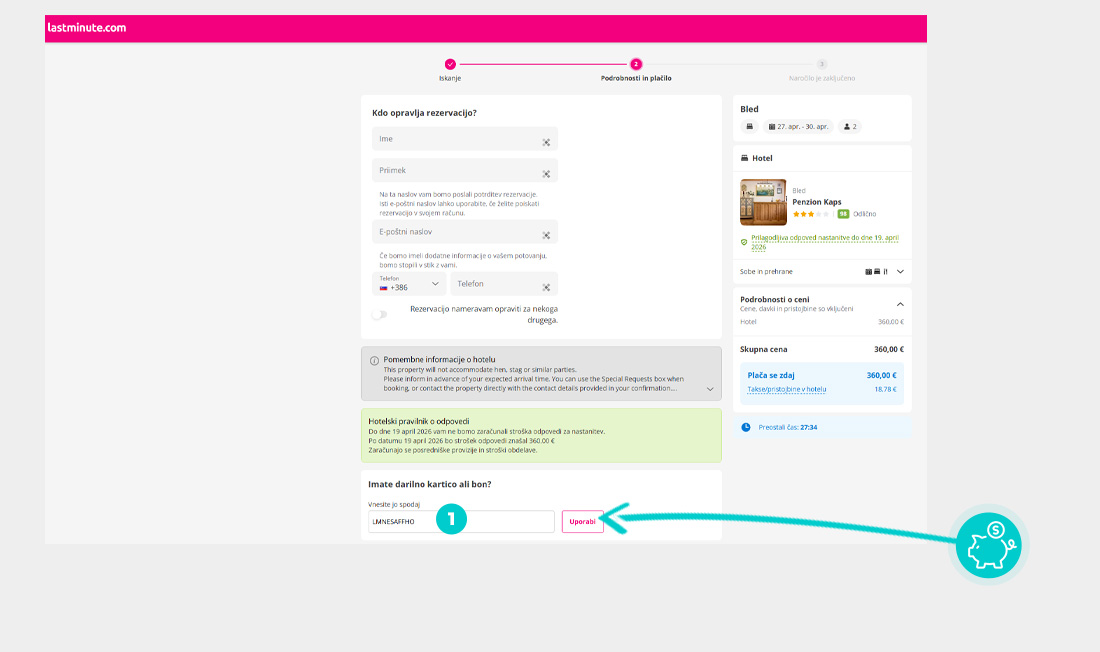Click the completed Iskanje step checkmark

coord(450,64)
